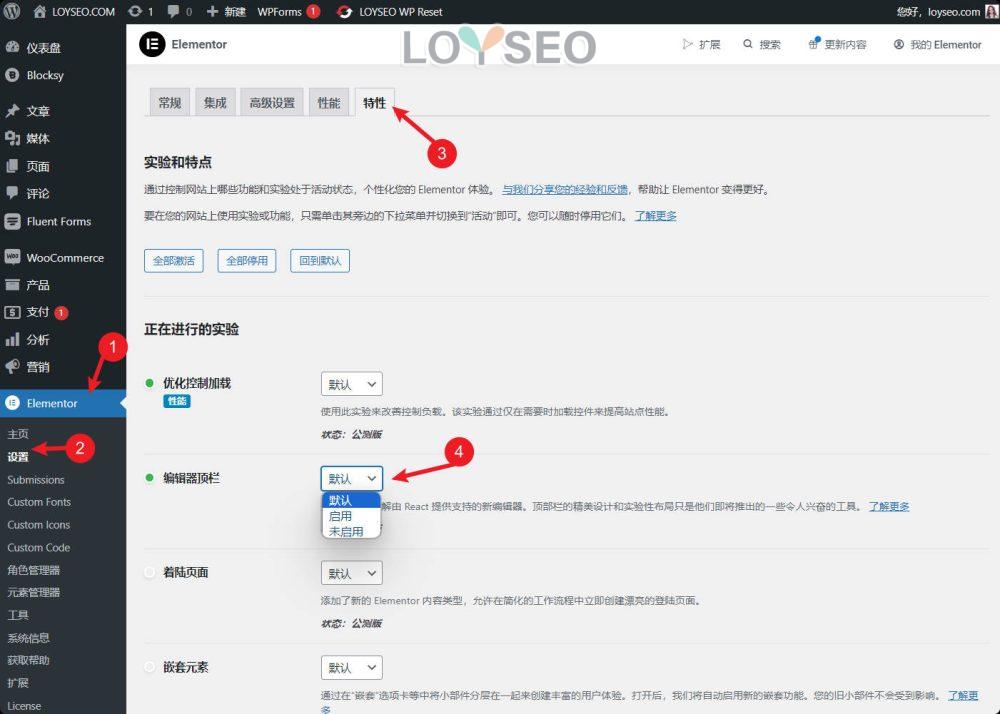The image size is (1000, 714).
Task: Switch to the 常规 tab
Action: (170, 103)
